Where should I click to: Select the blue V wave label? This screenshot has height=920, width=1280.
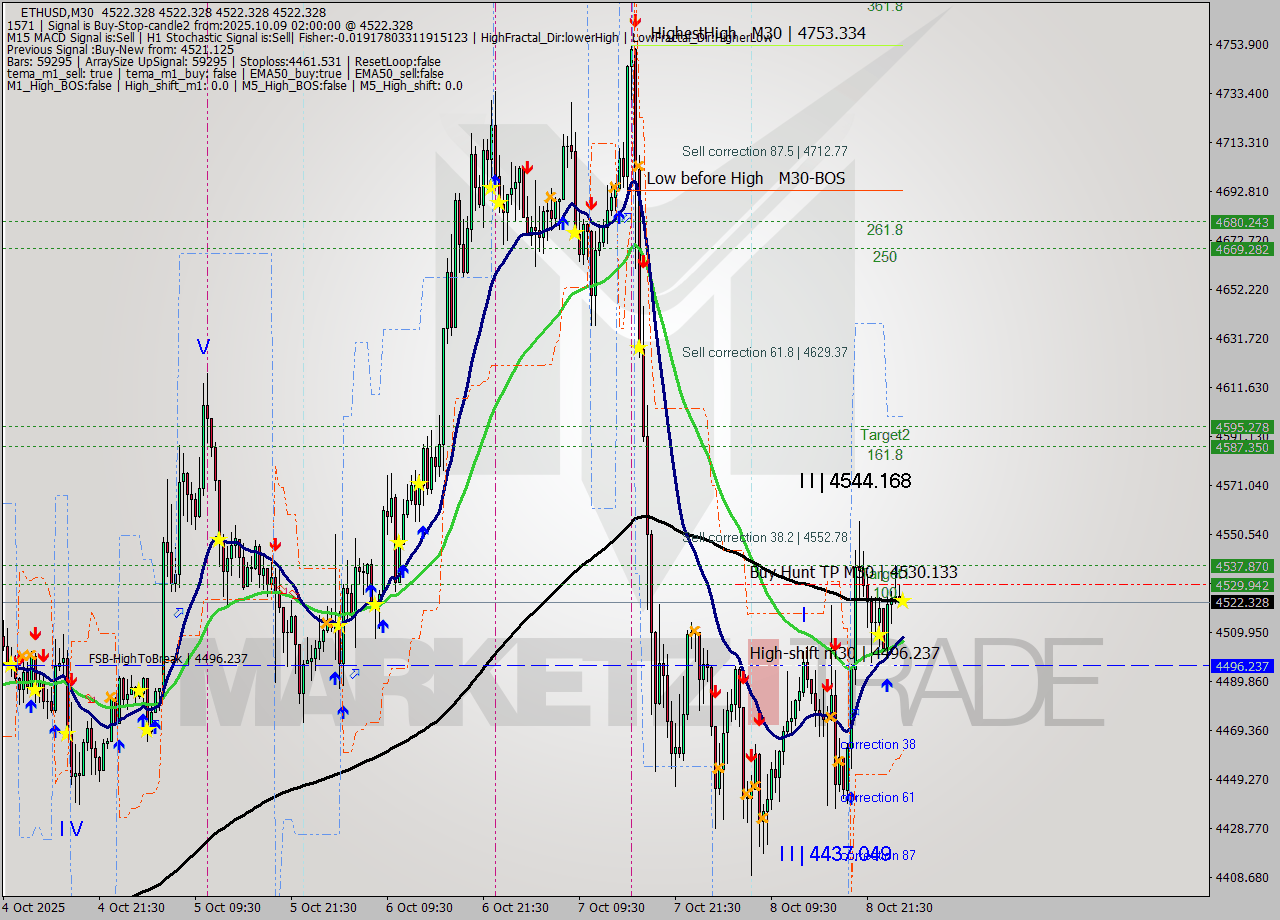[x=203, y=347]
